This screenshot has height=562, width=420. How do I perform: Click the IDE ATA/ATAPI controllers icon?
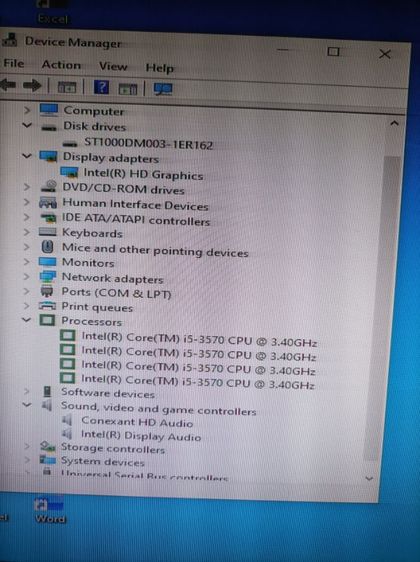[x=48, y=218]
